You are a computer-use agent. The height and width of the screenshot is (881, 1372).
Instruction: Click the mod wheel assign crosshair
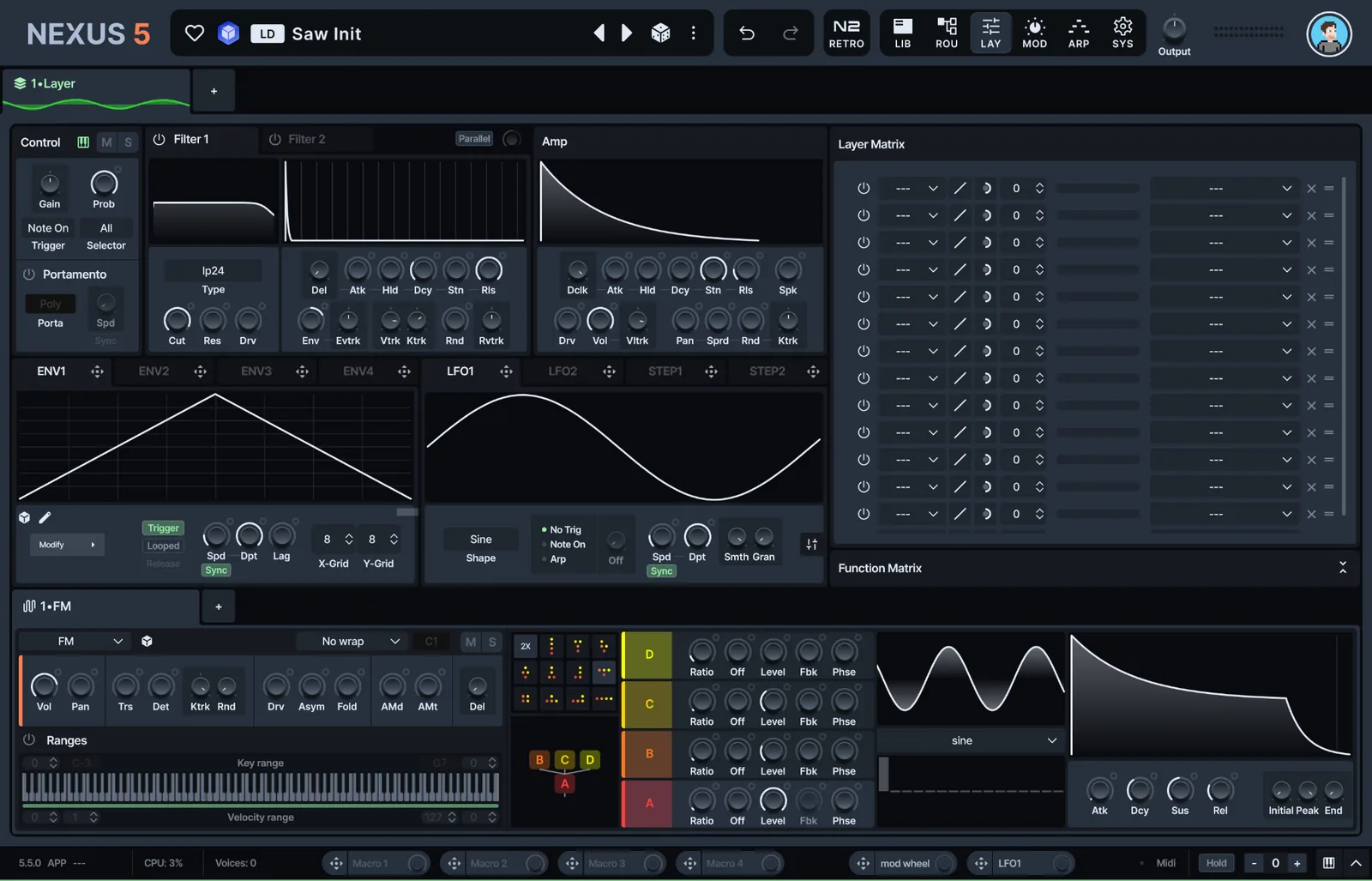[864, 863]
